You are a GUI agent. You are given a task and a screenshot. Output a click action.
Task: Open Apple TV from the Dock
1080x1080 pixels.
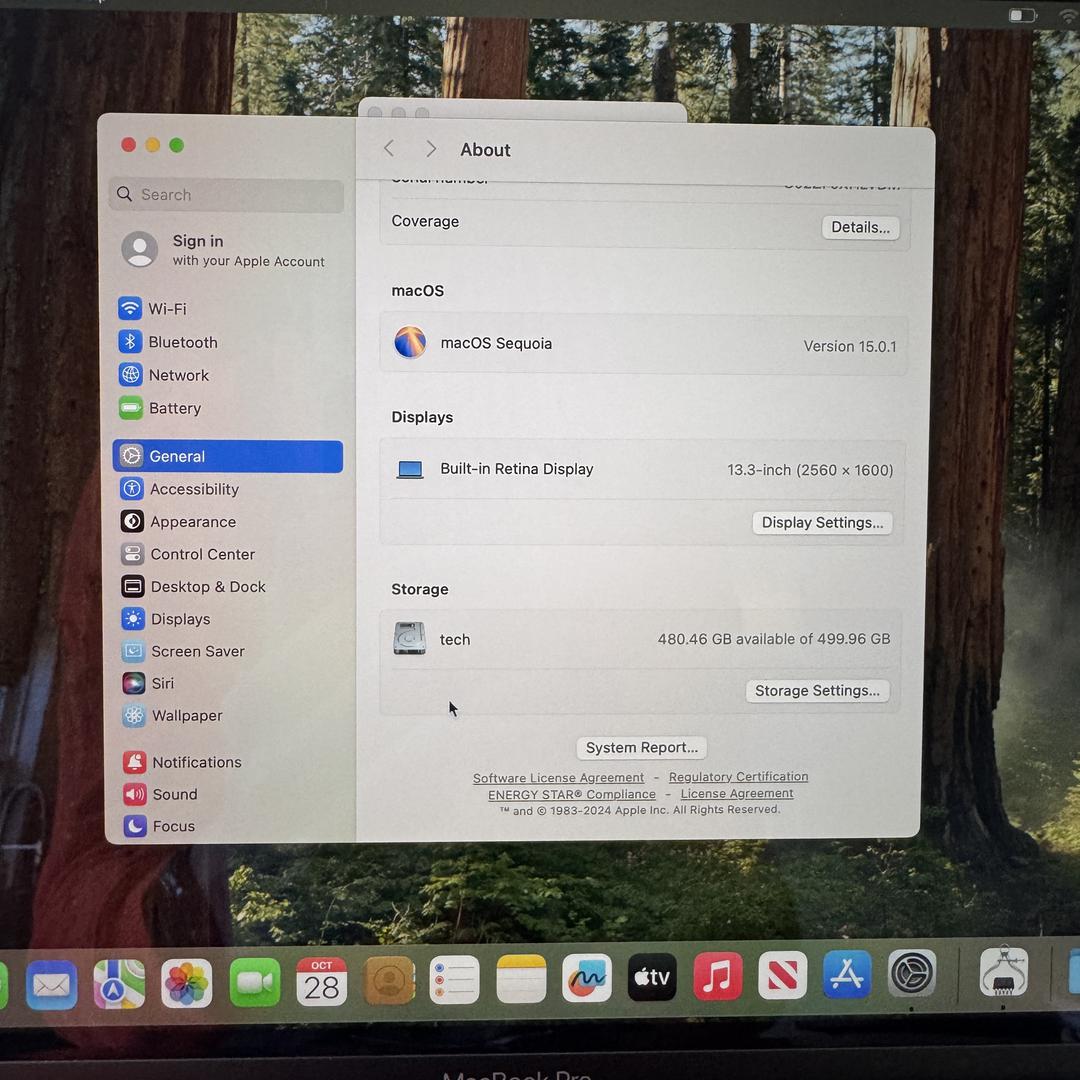[652, 977]
